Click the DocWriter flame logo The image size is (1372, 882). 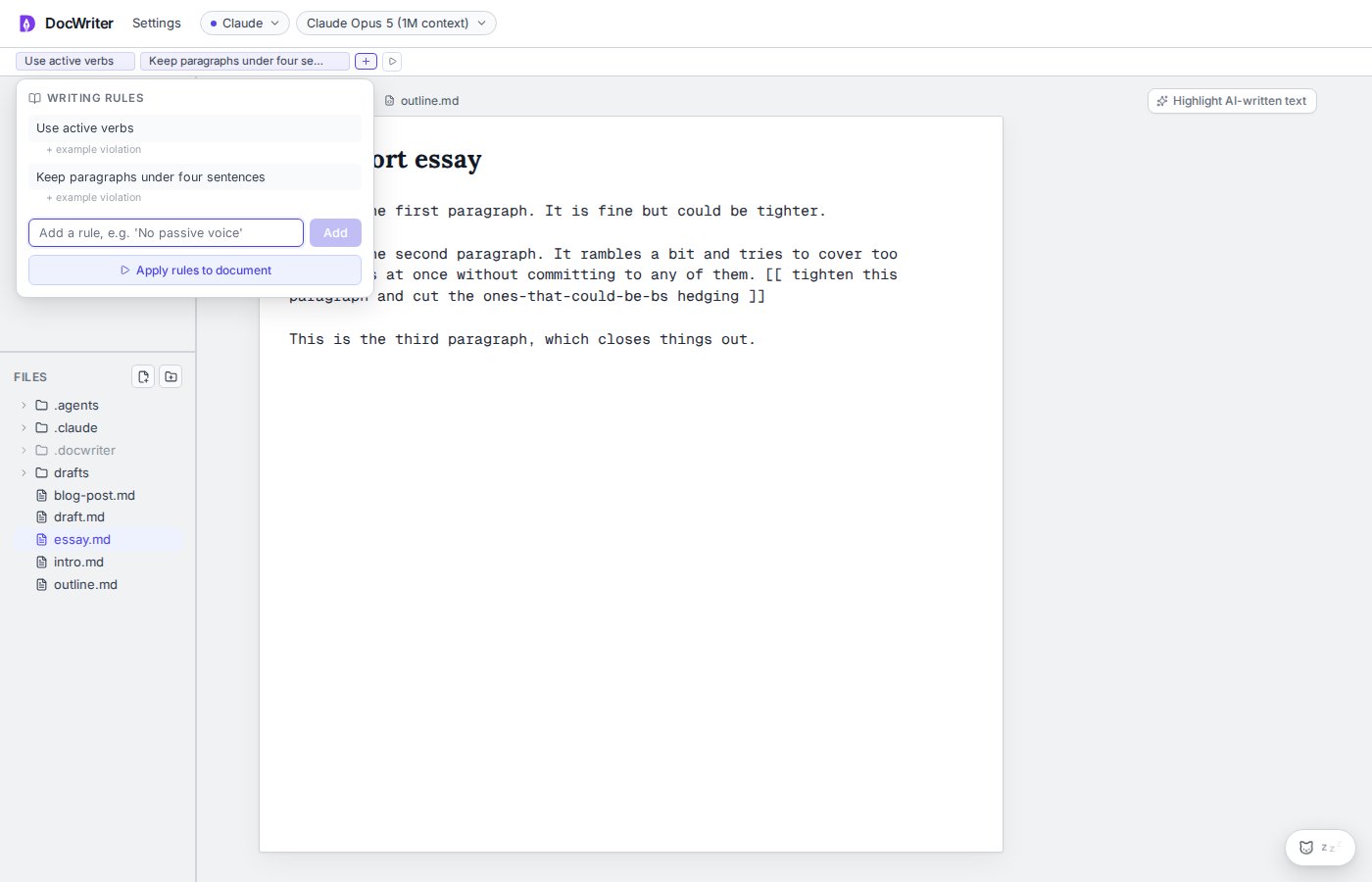coord(26,24)
